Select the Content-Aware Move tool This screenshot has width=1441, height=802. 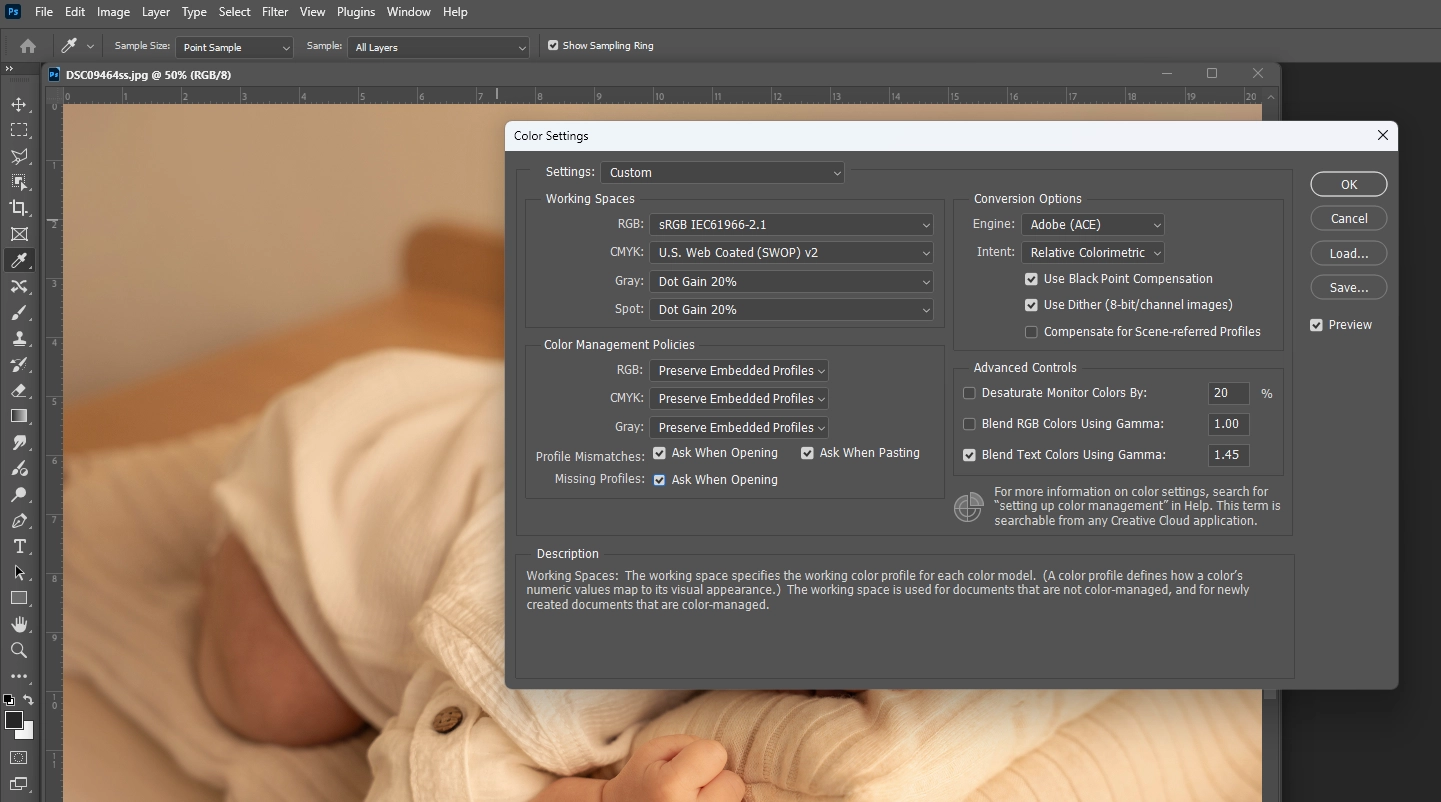point(19,287)
